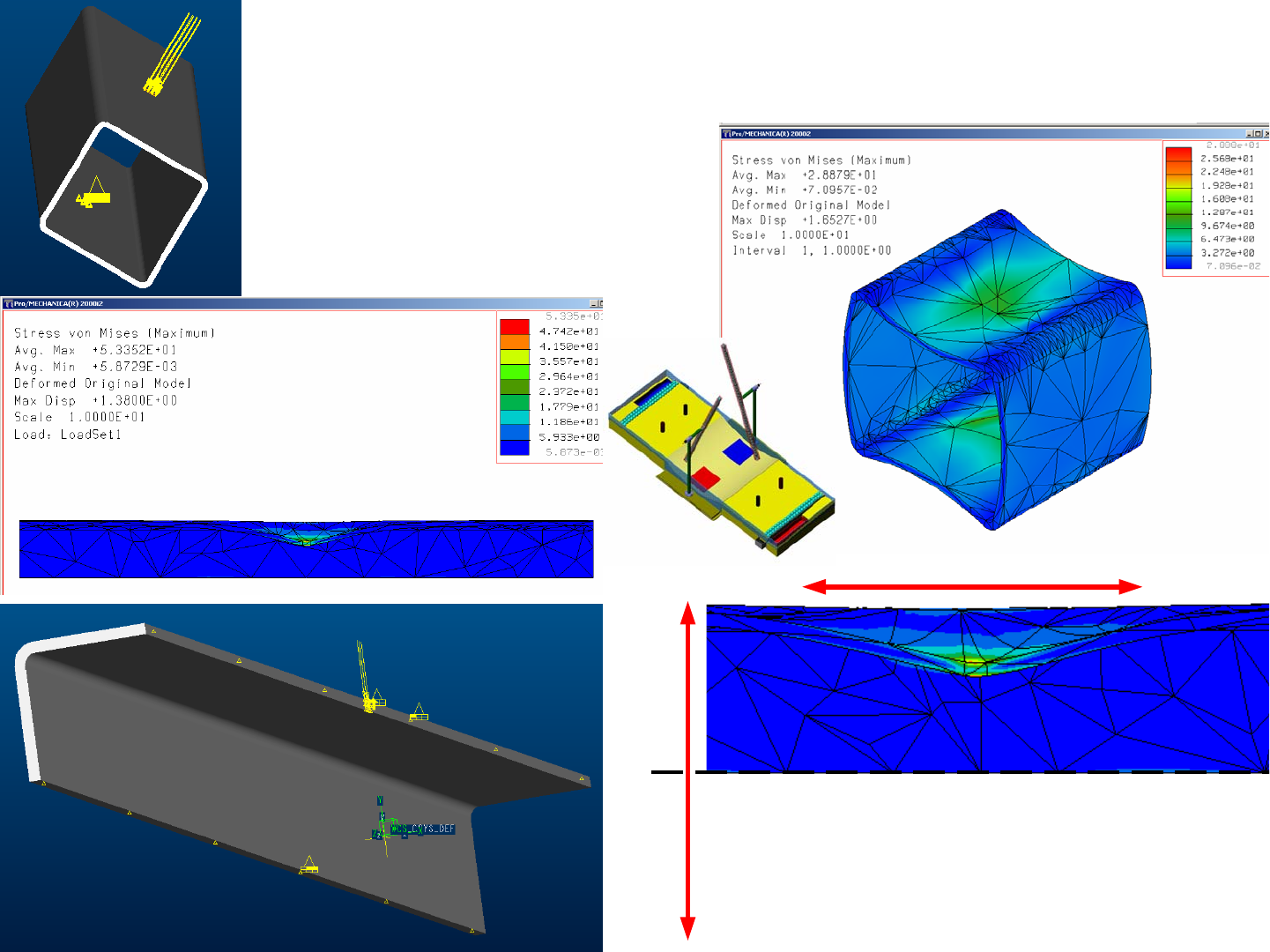Minimize the Pro/MECHANICA window showing LoadSet1
Screen dimensions: 1270x952
click(593, 303)
